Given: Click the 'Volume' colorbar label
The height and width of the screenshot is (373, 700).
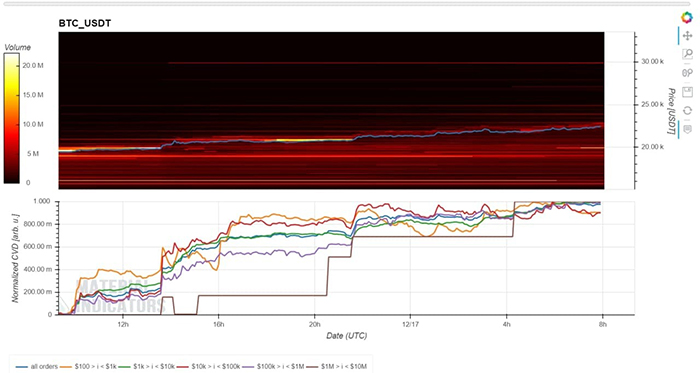Looking at the screenshot, I should click(17, 47).
